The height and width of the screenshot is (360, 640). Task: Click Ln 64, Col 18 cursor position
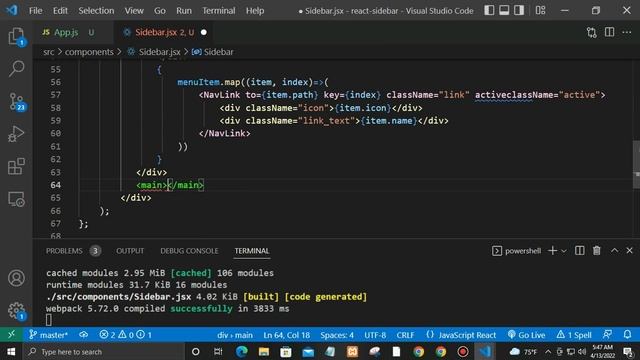287,335
